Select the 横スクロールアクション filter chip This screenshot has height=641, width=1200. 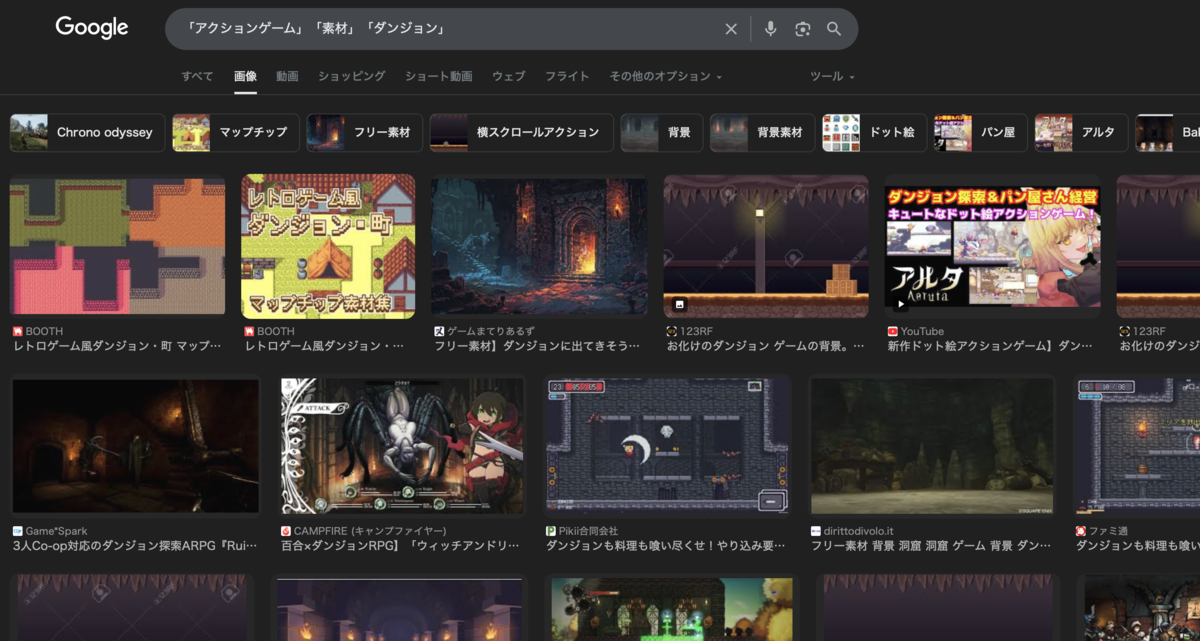521,132
